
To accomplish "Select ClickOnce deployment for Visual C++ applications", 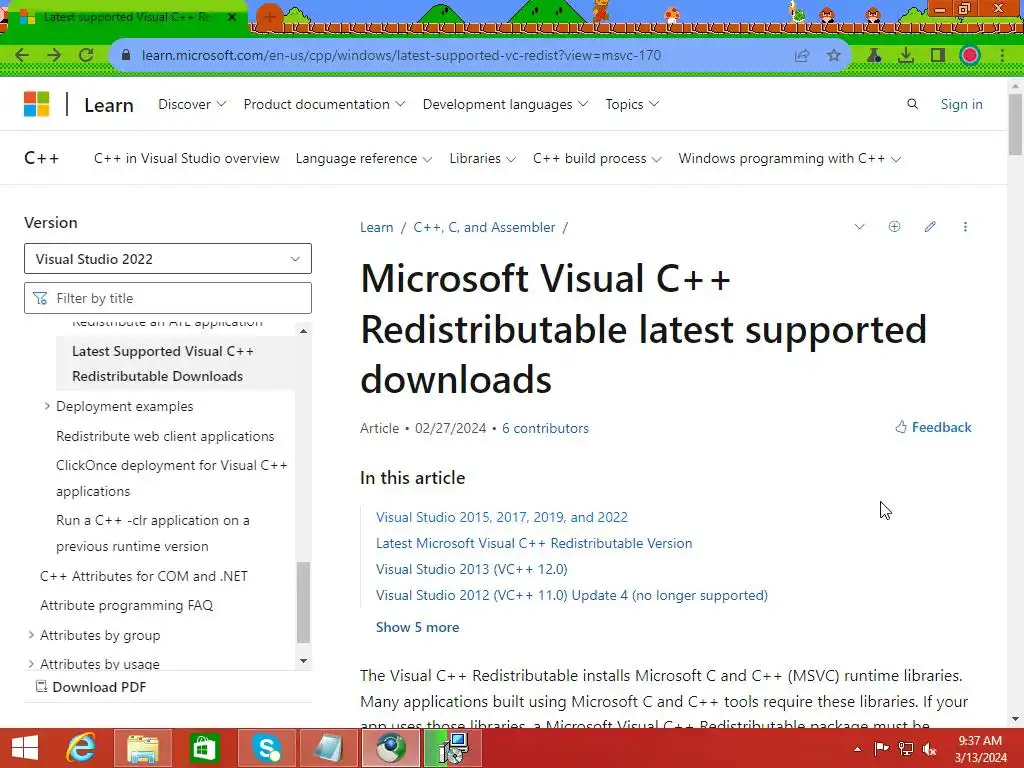I will (172, 478).
